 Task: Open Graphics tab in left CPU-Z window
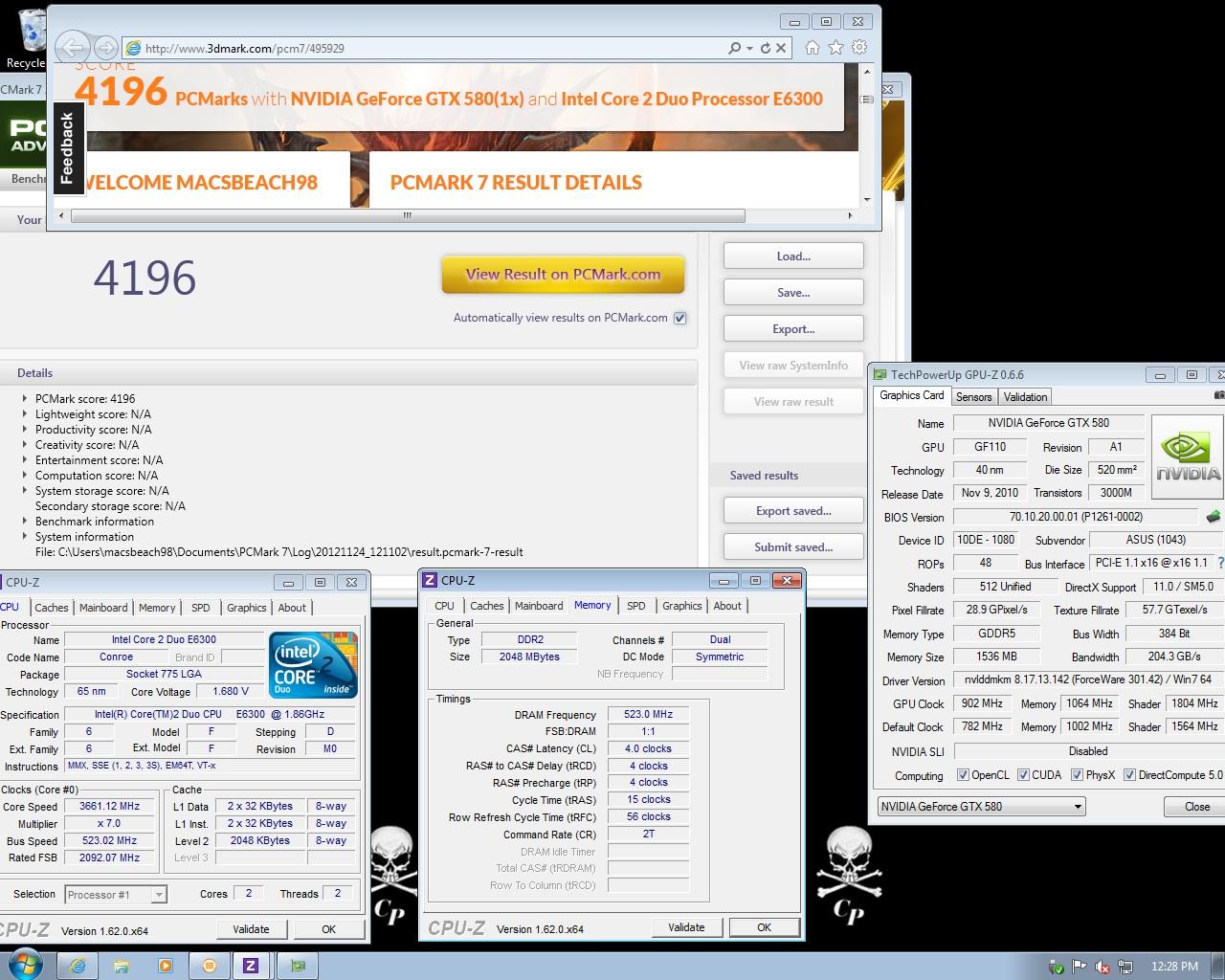tap(246, 608)
